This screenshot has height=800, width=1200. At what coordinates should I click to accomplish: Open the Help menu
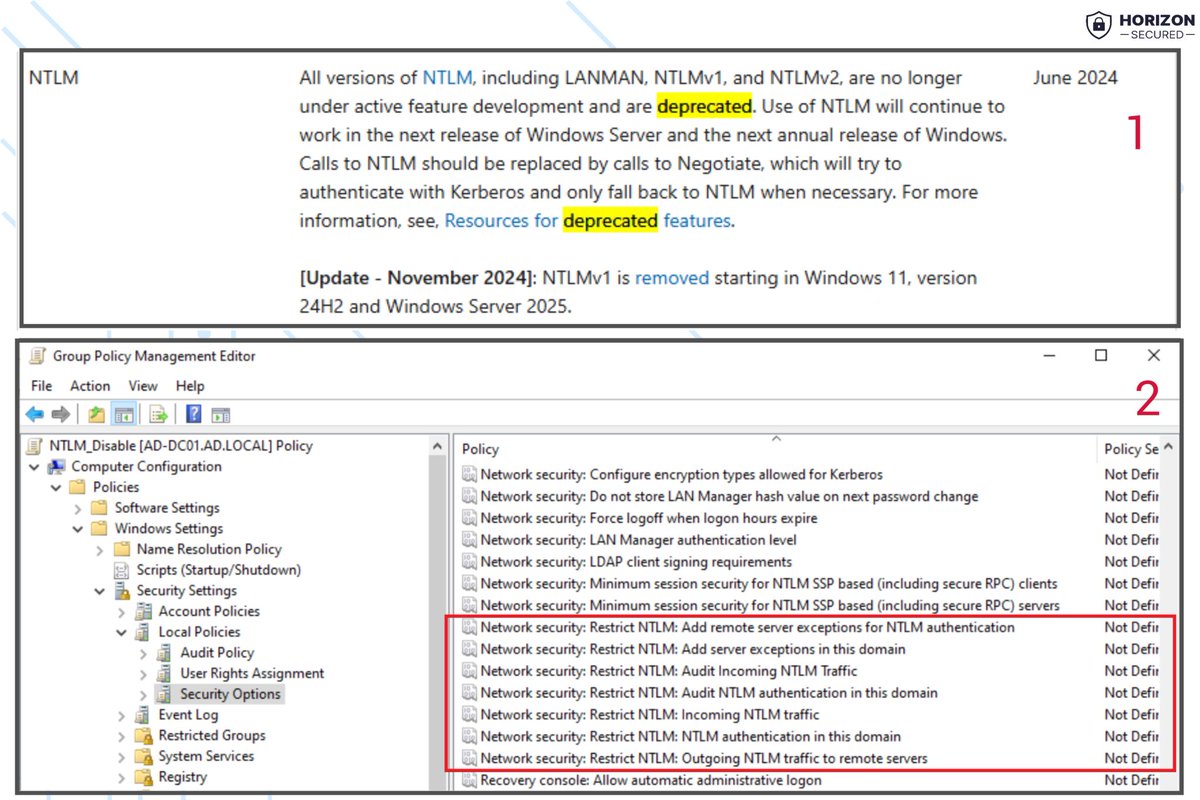pos(190,386)
